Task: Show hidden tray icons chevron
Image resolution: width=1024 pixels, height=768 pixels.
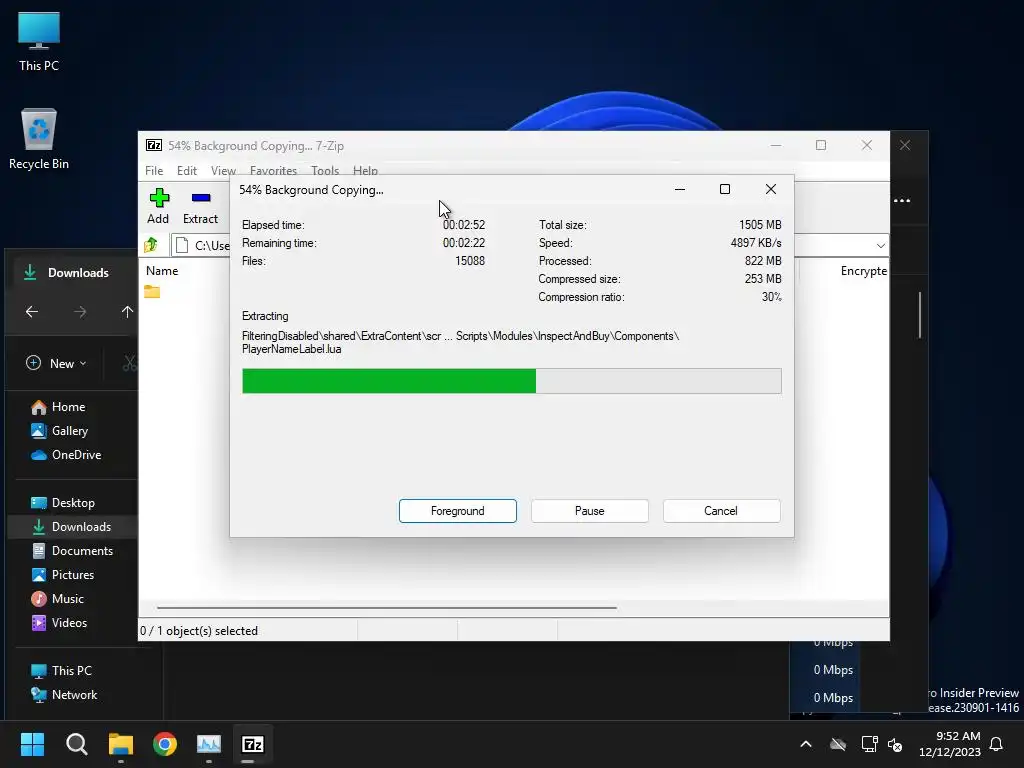Action: tap(806, 744)
